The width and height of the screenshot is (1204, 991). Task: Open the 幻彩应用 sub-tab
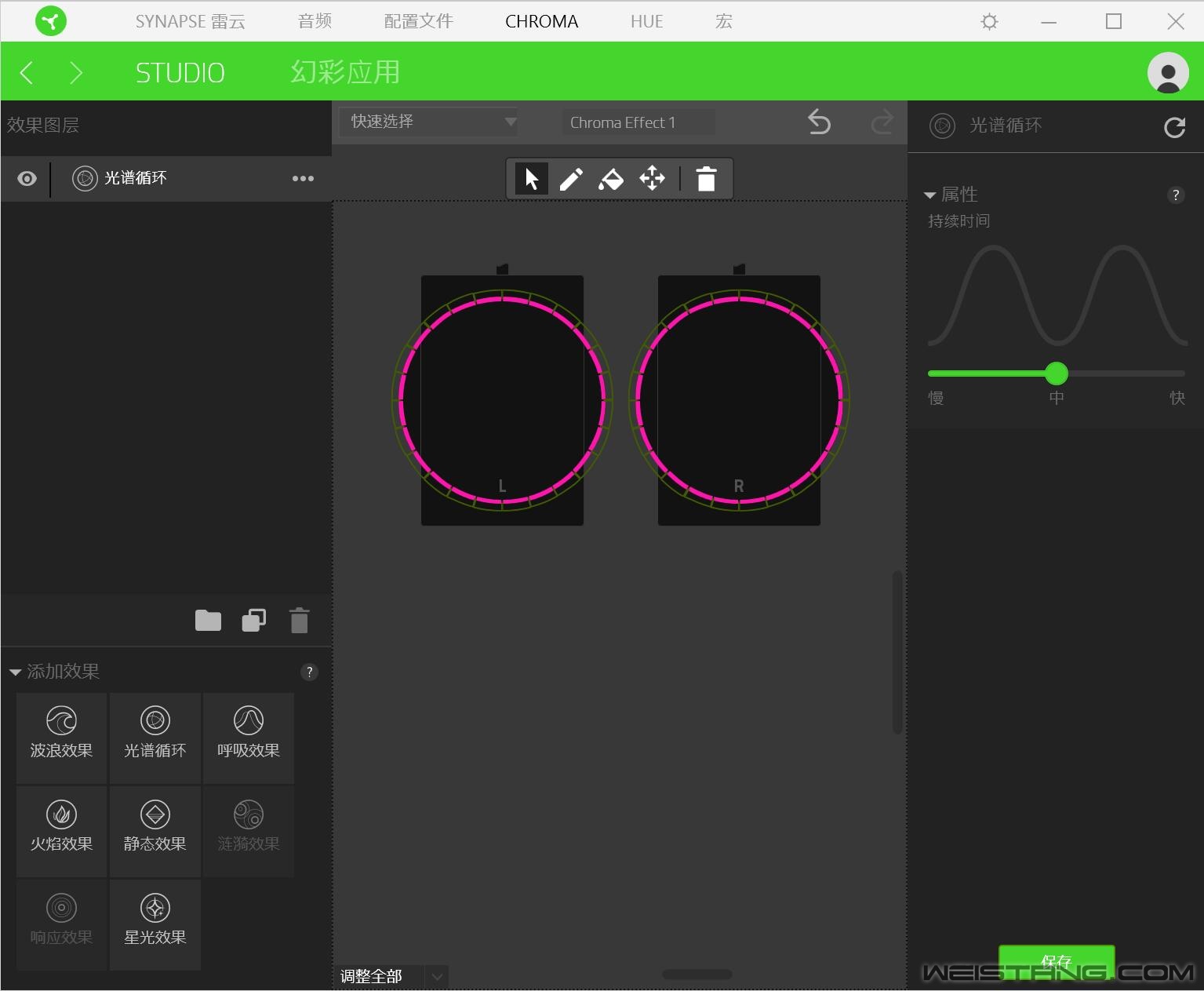click(345, 72)
